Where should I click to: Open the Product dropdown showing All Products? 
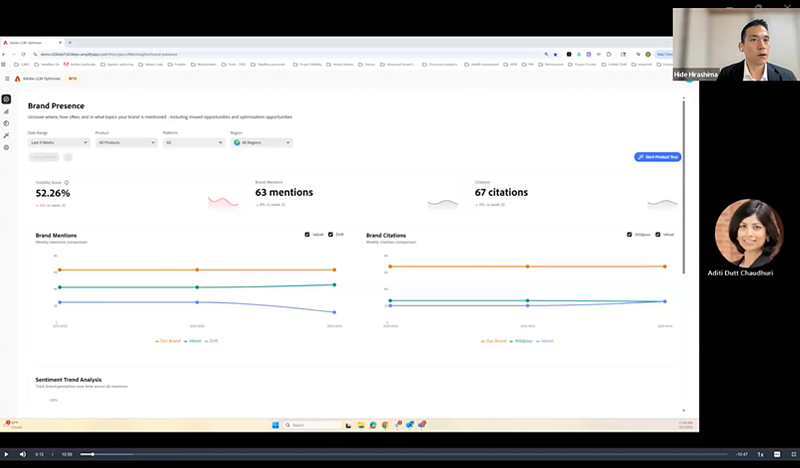[126, 143]
